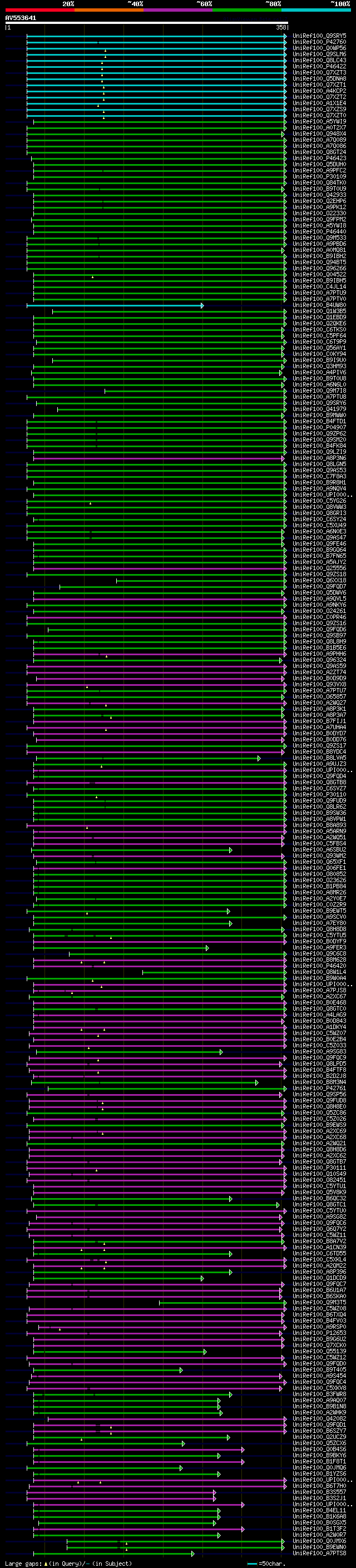Click the purple ~60% legend color bar
356x1568 pixels.
pyautogui.click(x=177, y=10)
